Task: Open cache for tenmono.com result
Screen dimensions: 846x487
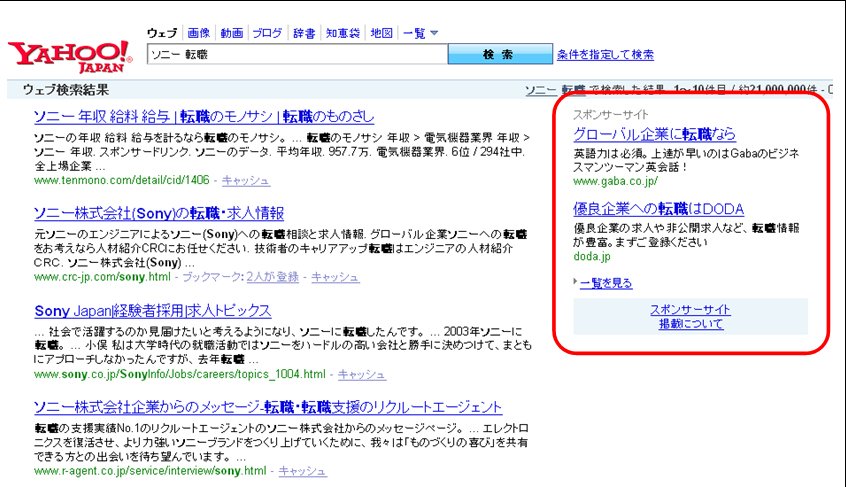Action: pos(245,180)
